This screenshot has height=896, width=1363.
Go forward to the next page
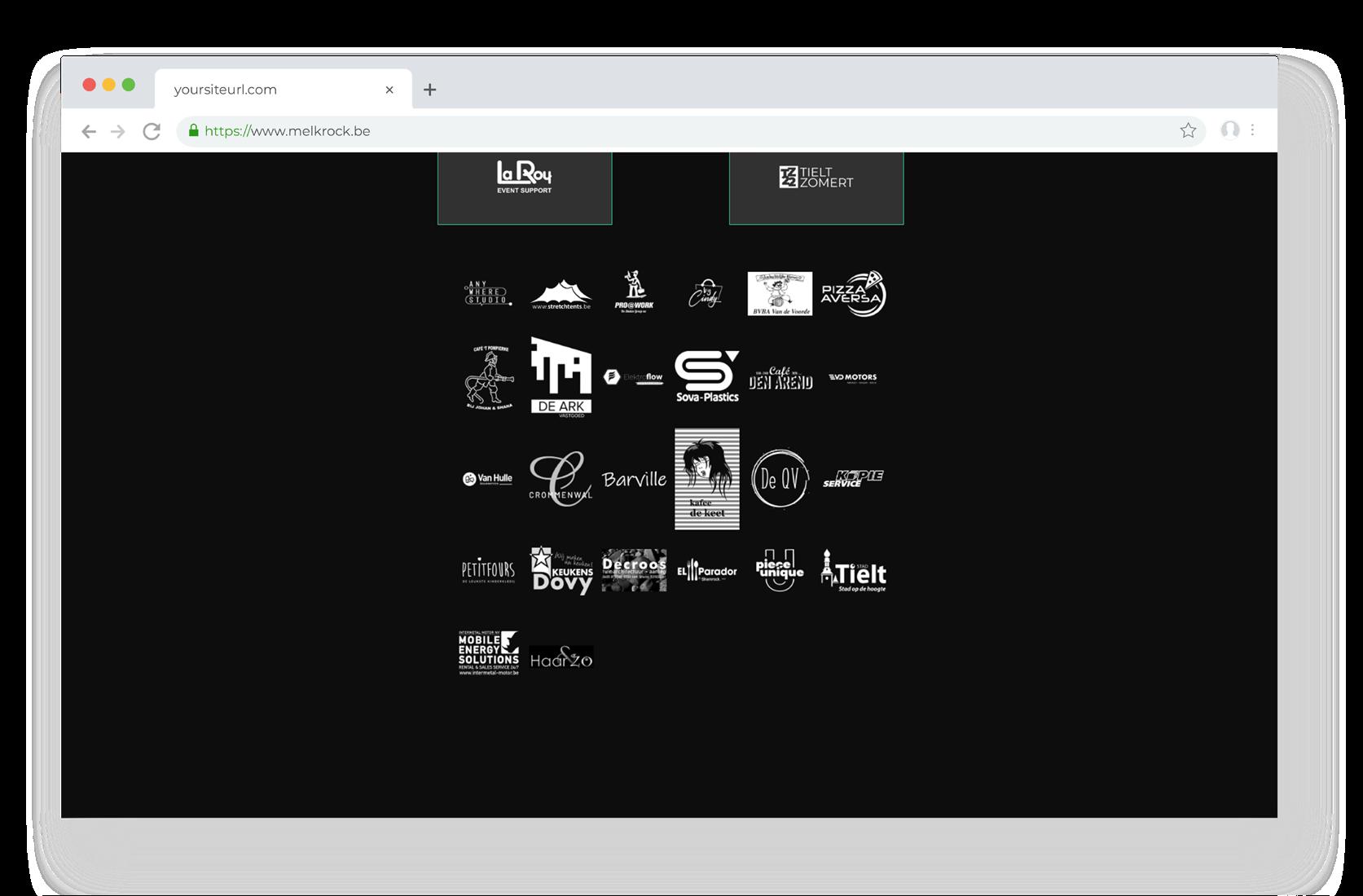(x=118, y=131)
